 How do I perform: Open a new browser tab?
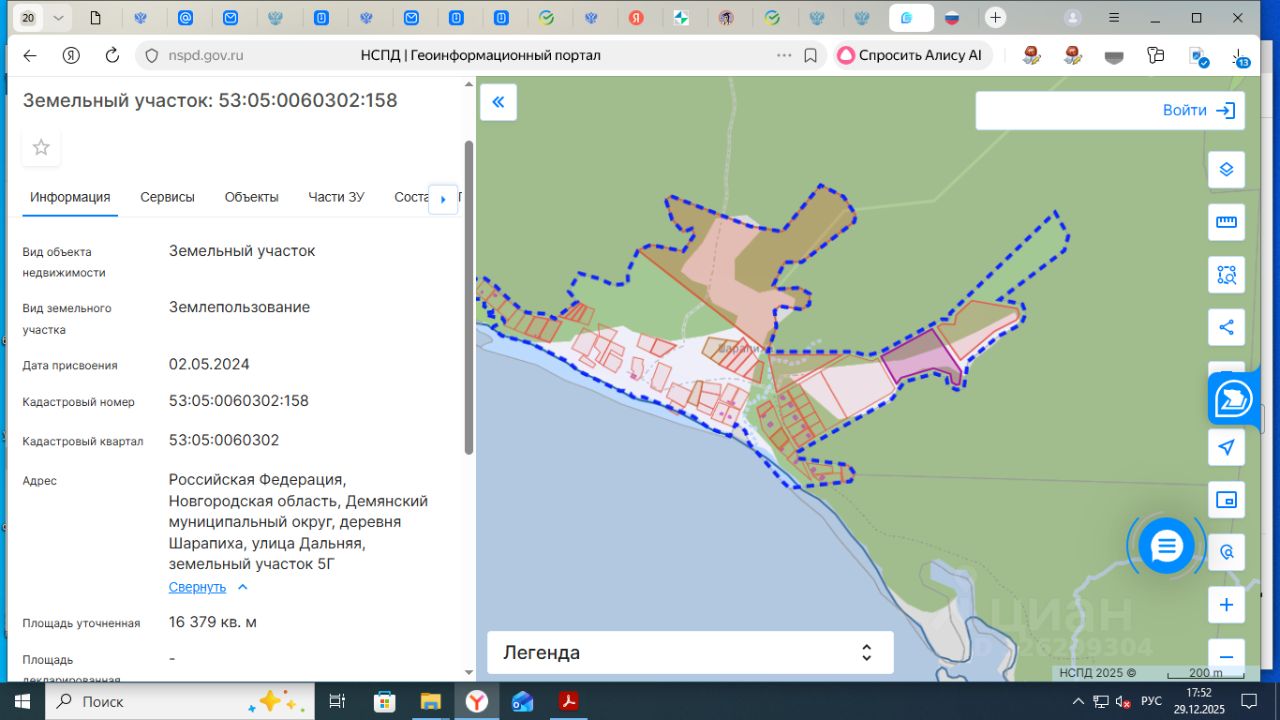(995, 18)
